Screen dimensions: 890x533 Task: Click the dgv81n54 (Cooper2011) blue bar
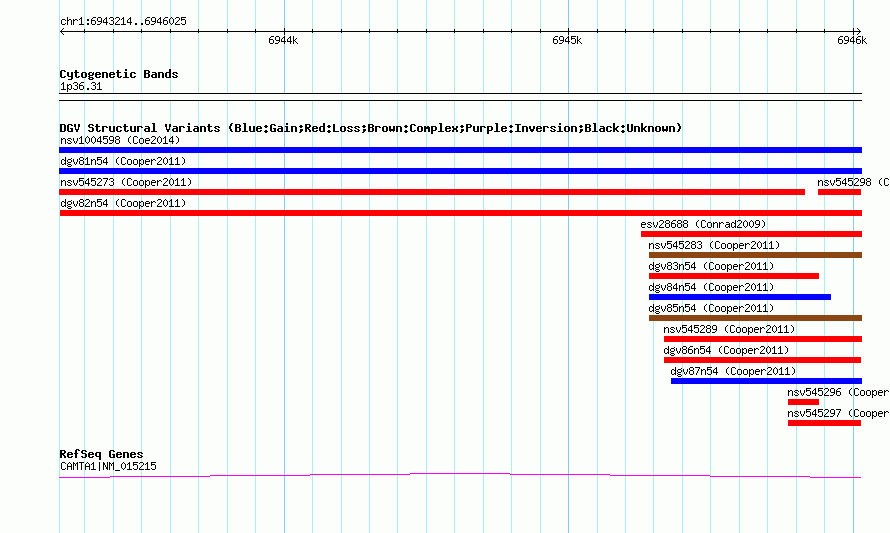tap(460, 171)
